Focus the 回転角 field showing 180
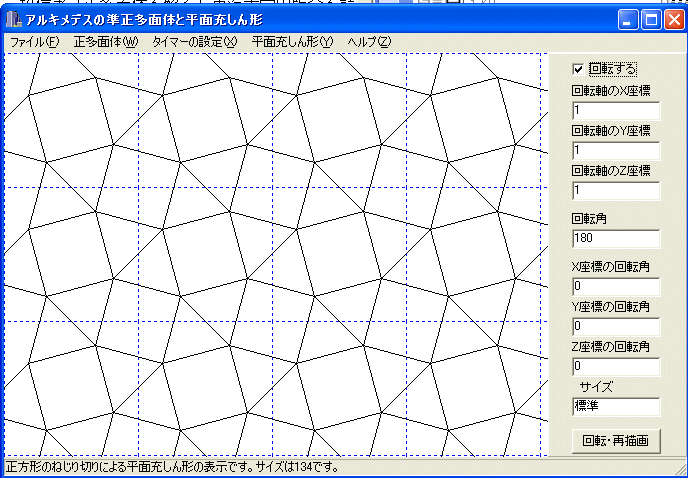Image resolution: width=688 pixels, height=478 pixels. pyautogui.click(x=616, y=239)
